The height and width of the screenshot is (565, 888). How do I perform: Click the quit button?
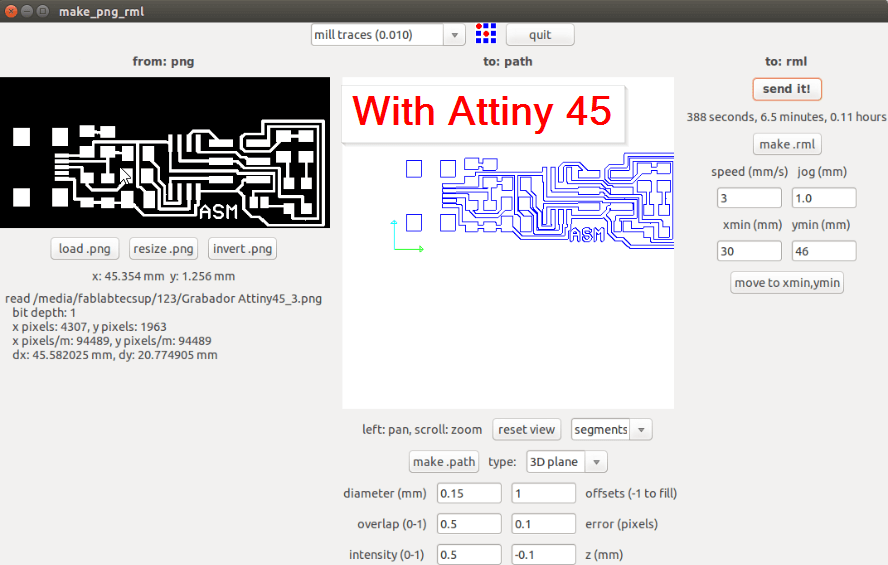540,35
